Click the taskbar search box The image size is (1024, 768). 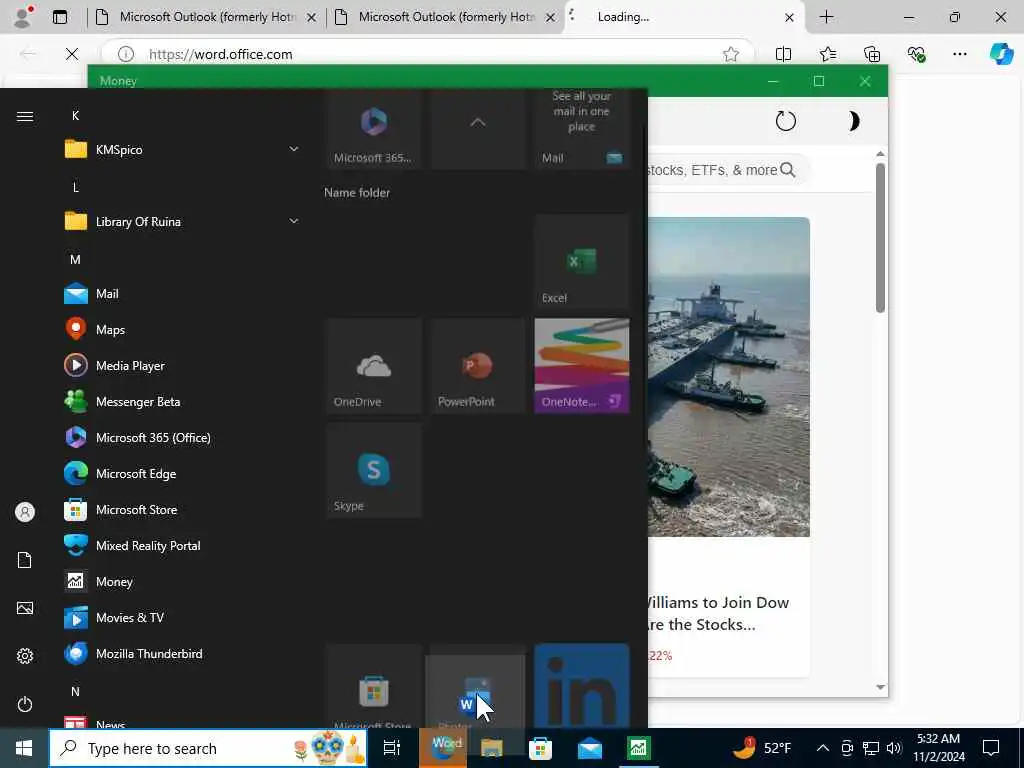[208, 748]
